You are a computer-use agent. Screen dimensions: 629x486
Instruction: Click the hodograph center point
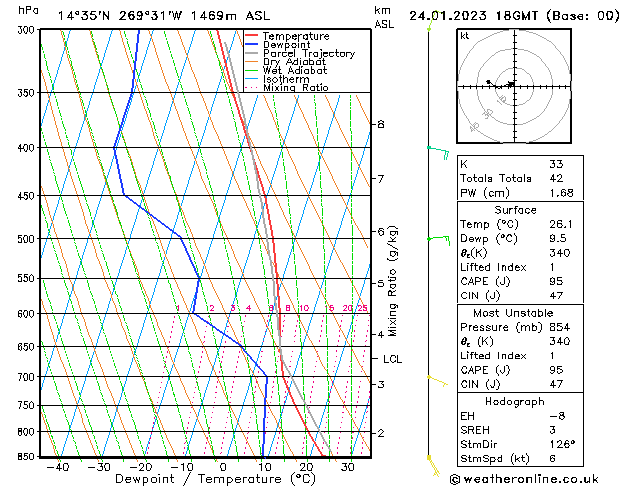point(514,86)
